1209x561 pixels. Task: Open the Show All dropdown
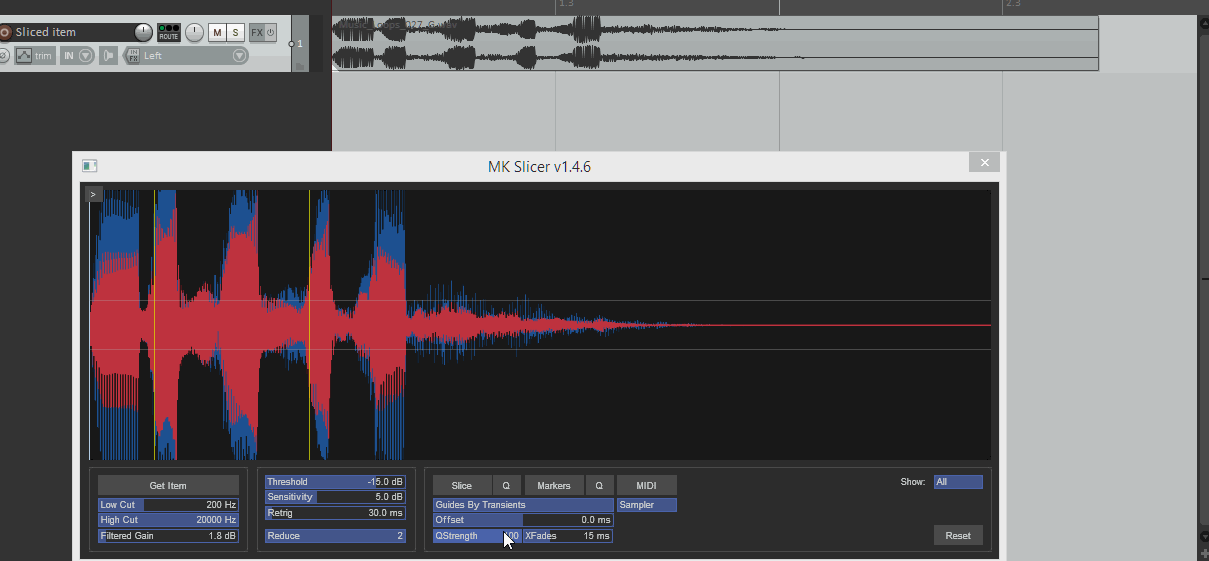957,482
